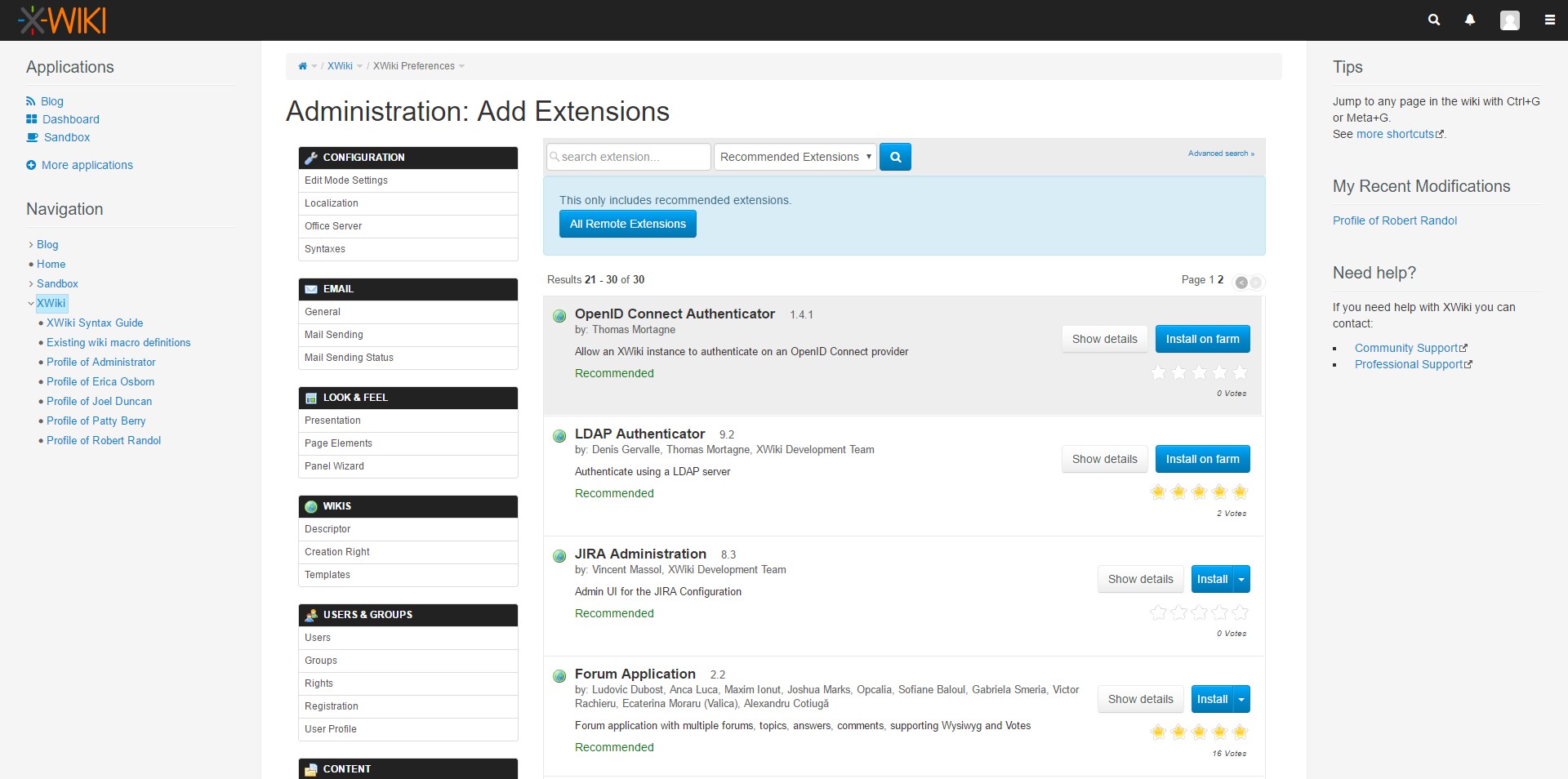Show details for LDAP Authenticator
The width and height of the screenshot is (1568, 779).
(1104, 459)
